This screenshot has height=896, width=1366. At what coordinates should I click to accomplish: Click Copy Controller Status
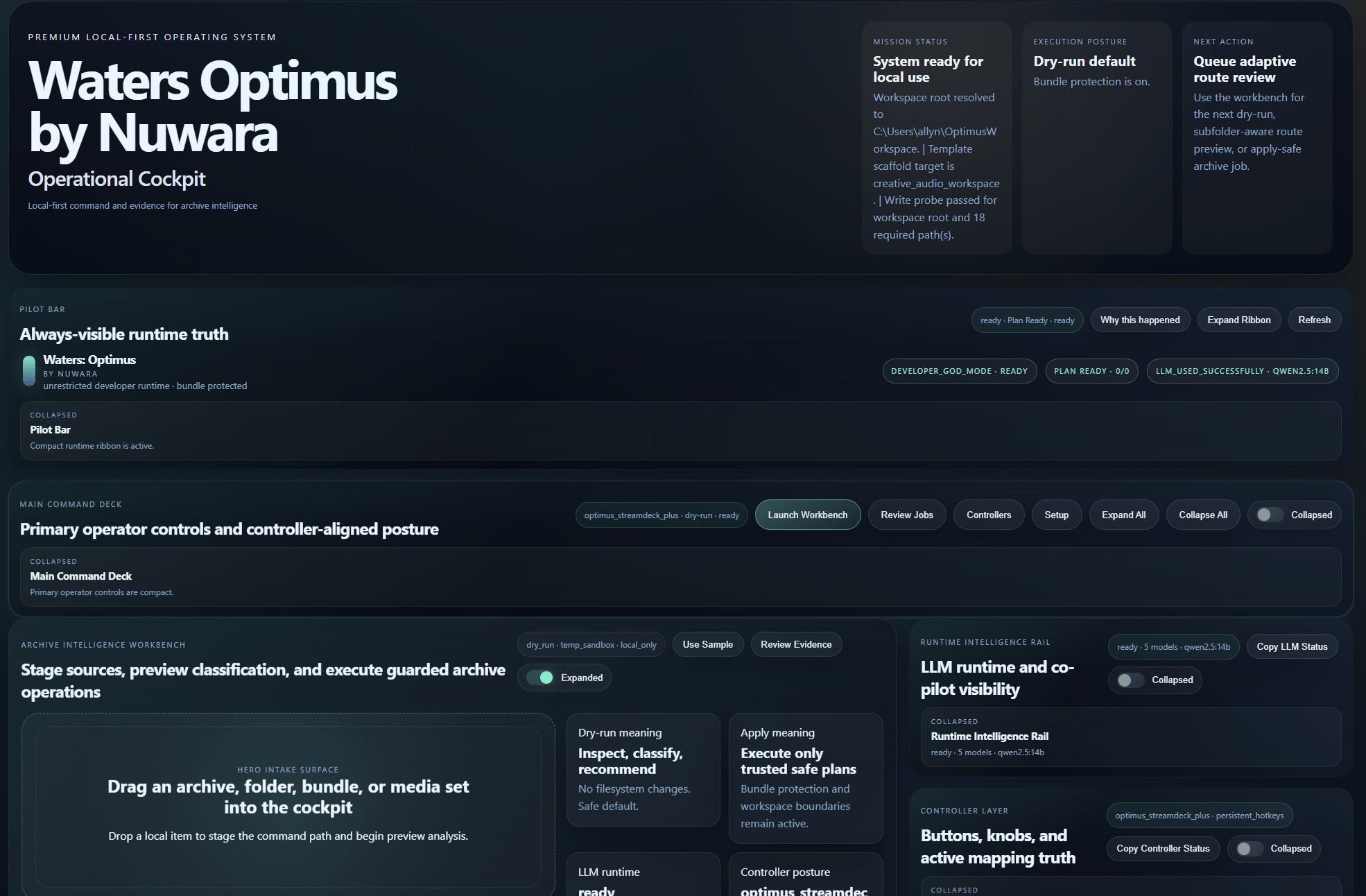tap(1163, 848)
